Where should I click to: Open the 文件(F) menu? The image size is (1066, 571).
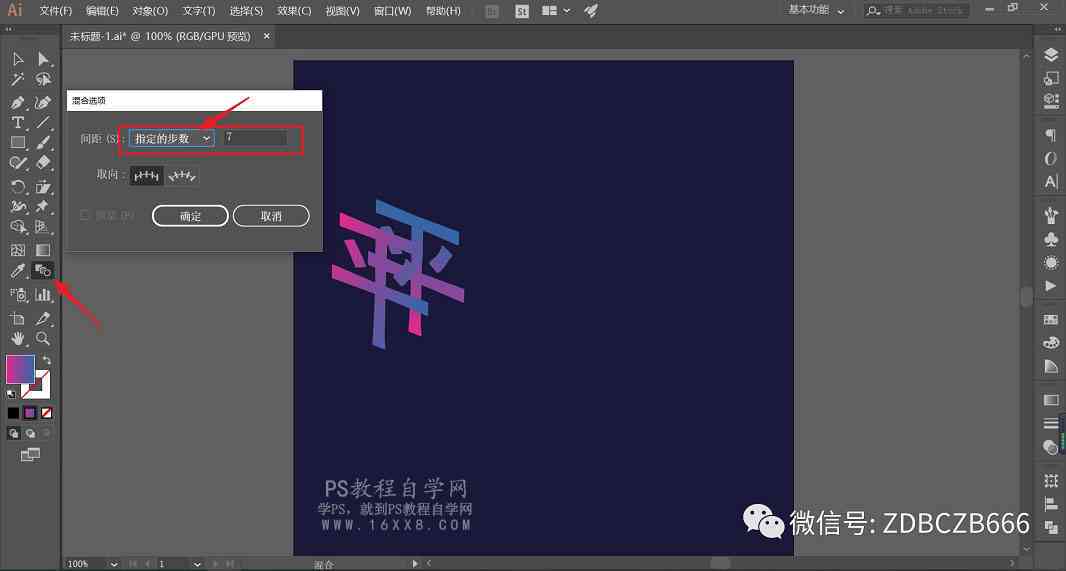point(55,11)
